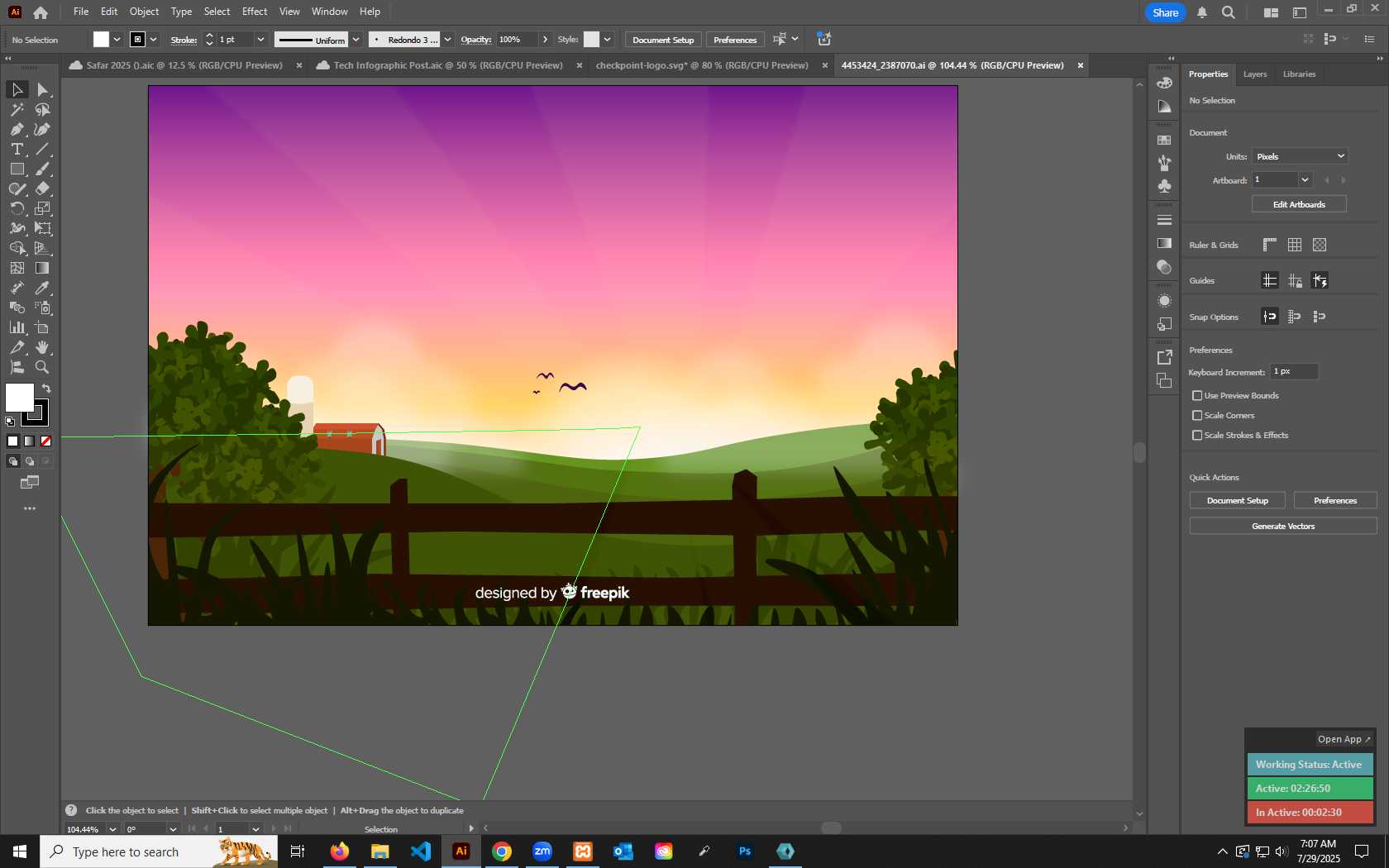Click Preferences in Quick Actions
This screenshot has height=868, width=1389.
[1335, 500]
